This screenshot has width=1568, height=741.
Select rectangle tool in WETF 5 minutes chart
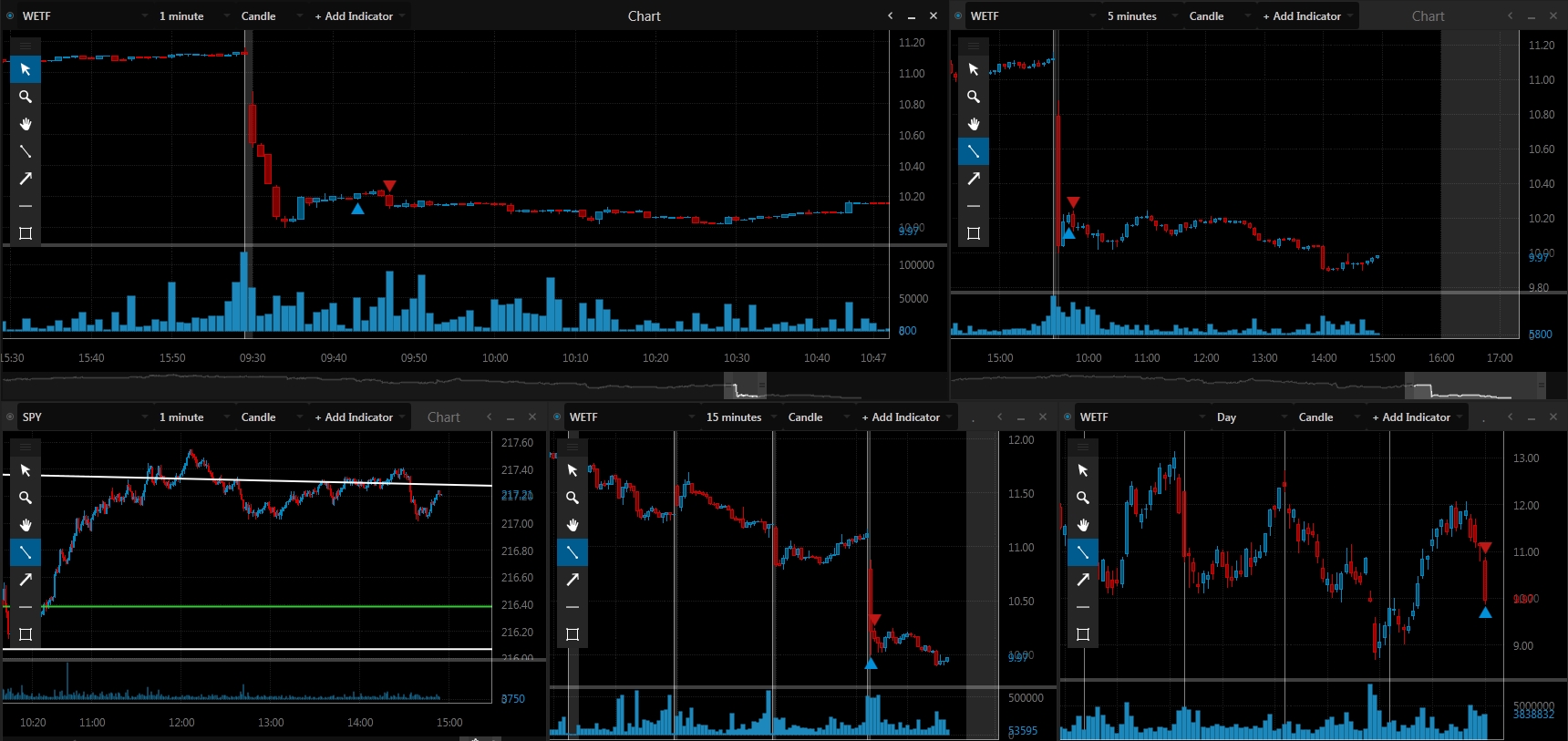coord(974,233)
